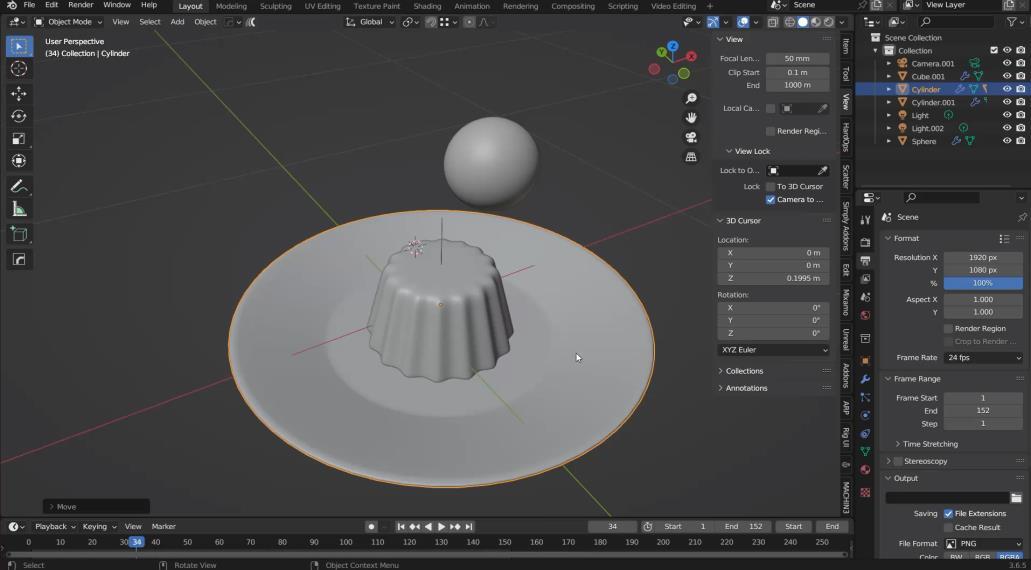Open the Render menu
Image resolution: width=1031 pixels, height=570 pixels.
80,5
